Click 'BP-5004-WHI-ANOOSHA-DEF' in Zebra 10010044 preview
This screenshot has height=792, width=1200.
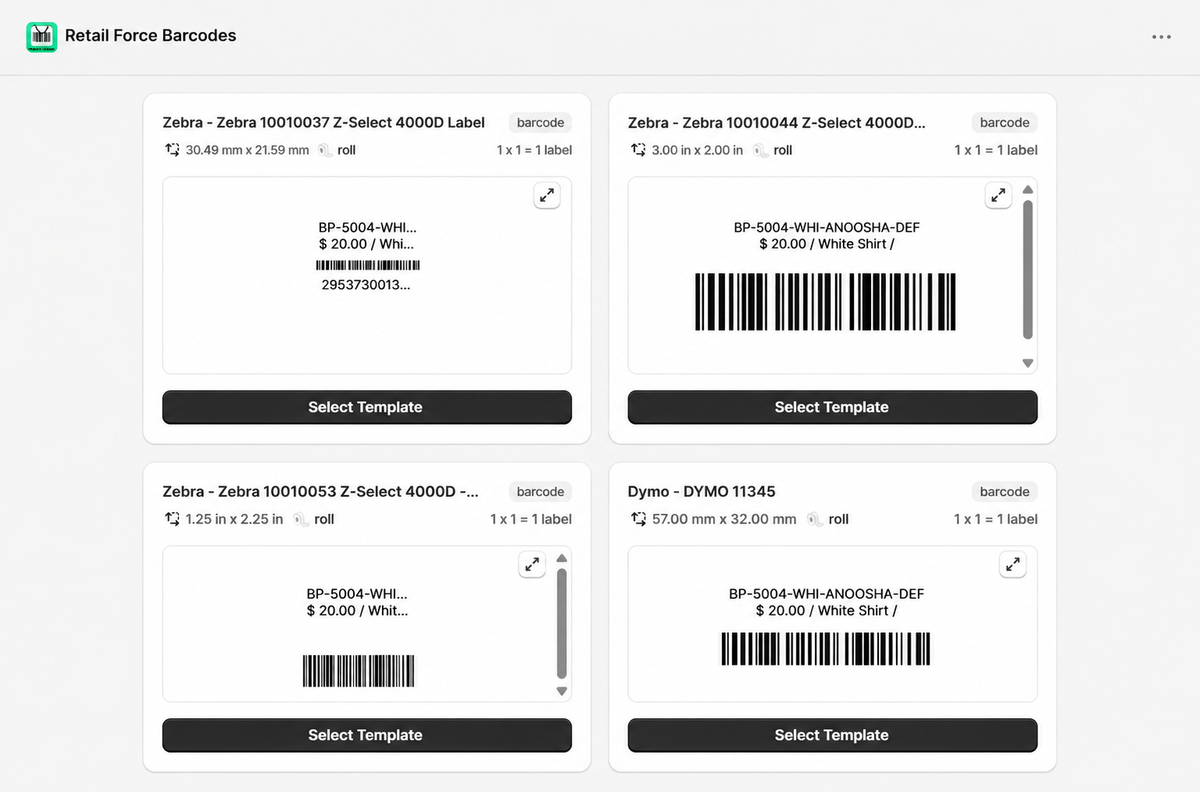pyautogui.click(x=827, y=228)
